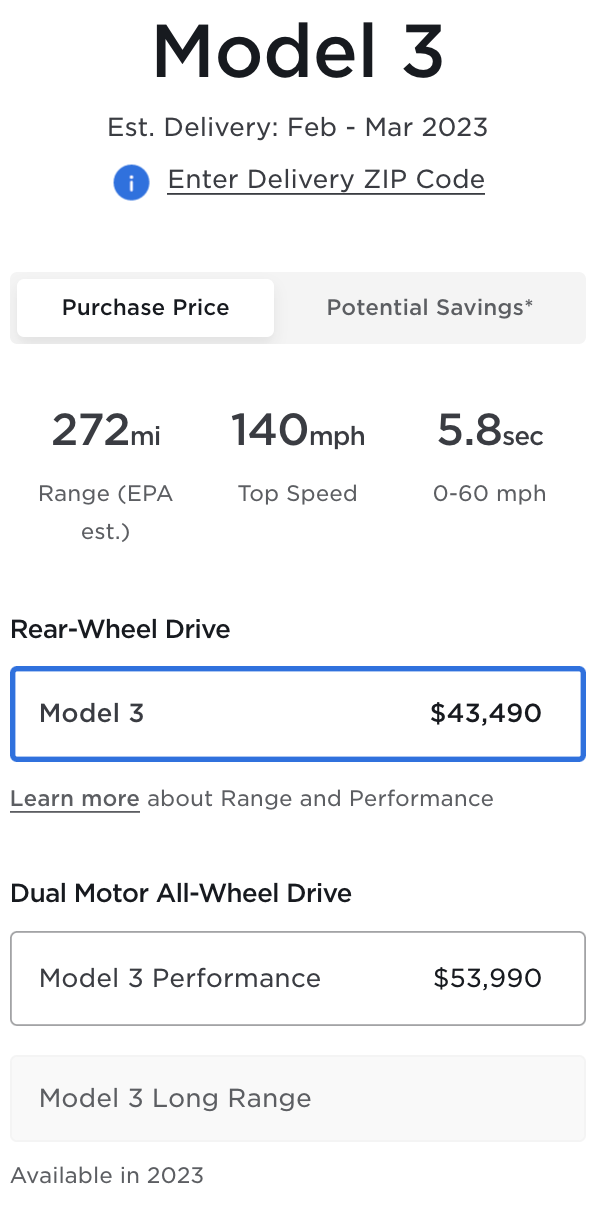Select the Model 3 Rear-Wheel Drive option
608x1210 pixels.
[x=297, y=714]
